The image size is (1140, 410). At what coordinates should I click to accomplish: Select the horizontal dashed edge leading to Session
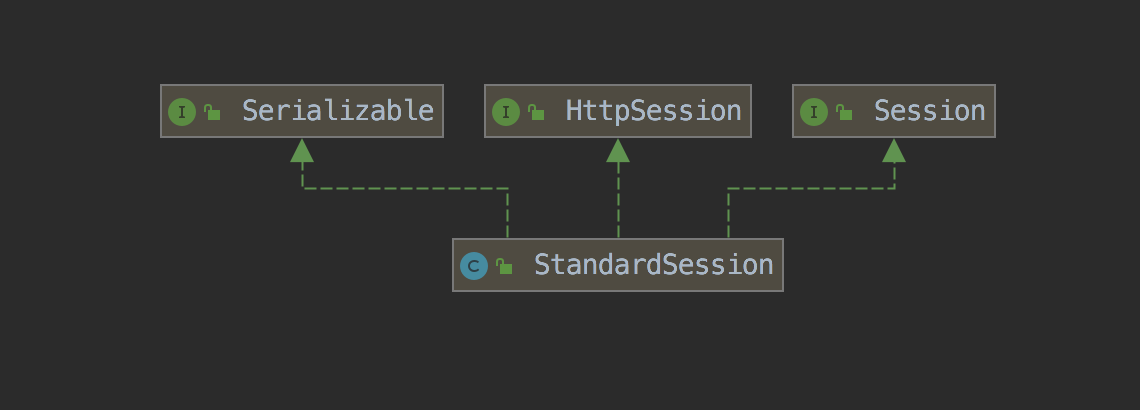pyautogui.click(x=811, y=189)
